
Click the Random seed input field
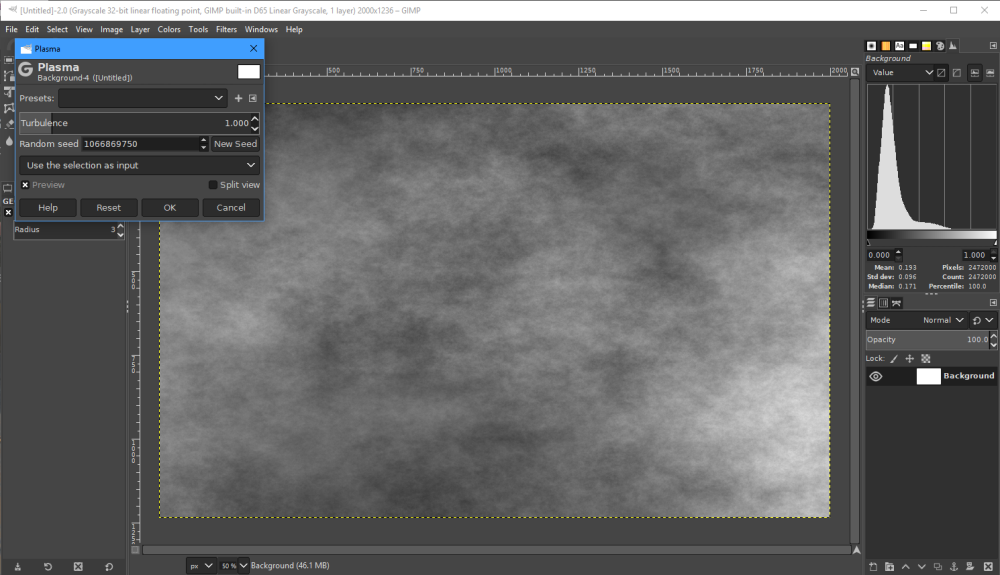(x=140, y=144)
